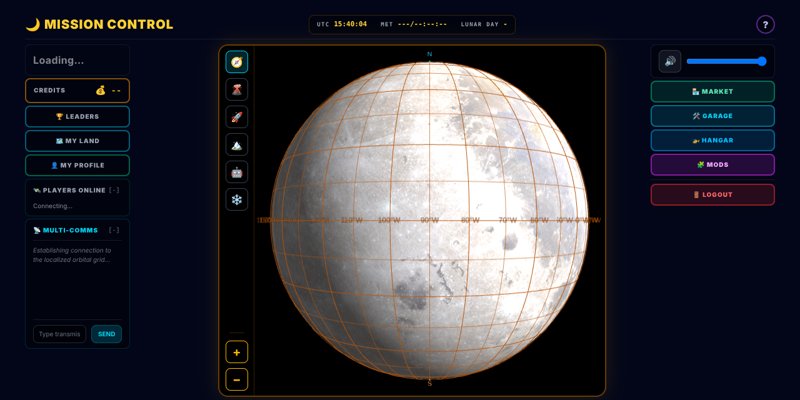
Task: Collapse the Multi-Comms panel
Action: tap(114, 230)
